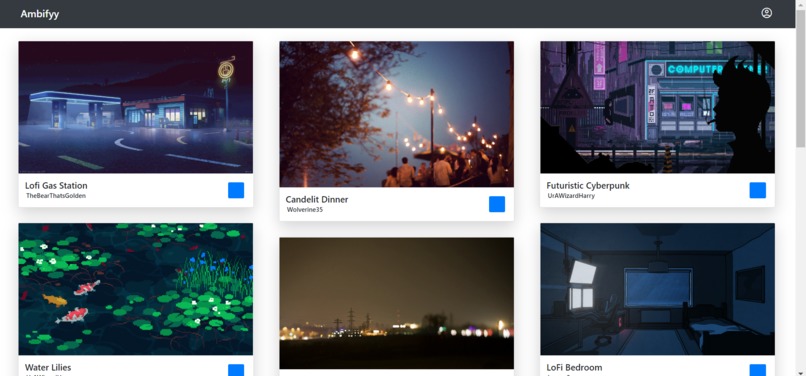This screenshot has width=806, height=376.
Task: Open the Water Lilies koi pond thumbnail
Action: click(136, 289)
